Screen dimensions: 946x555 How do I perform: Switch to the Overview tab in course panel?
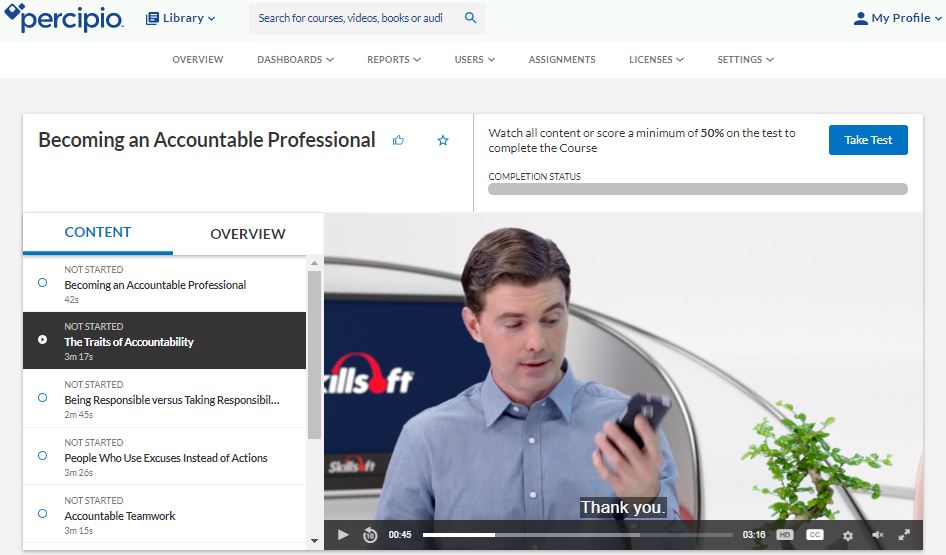(x=247, y=234)
